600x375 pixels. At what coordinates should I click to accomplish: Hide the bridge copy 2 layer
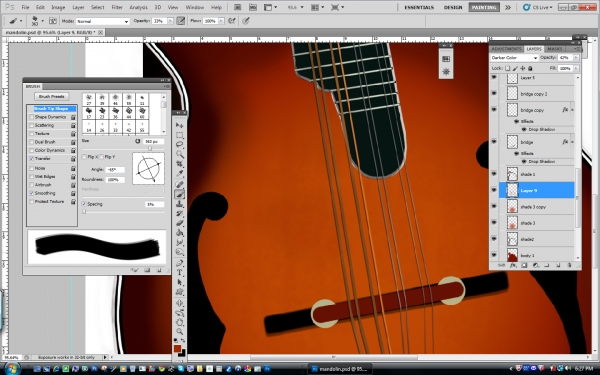pyautogui.click(x=494, y=93)
